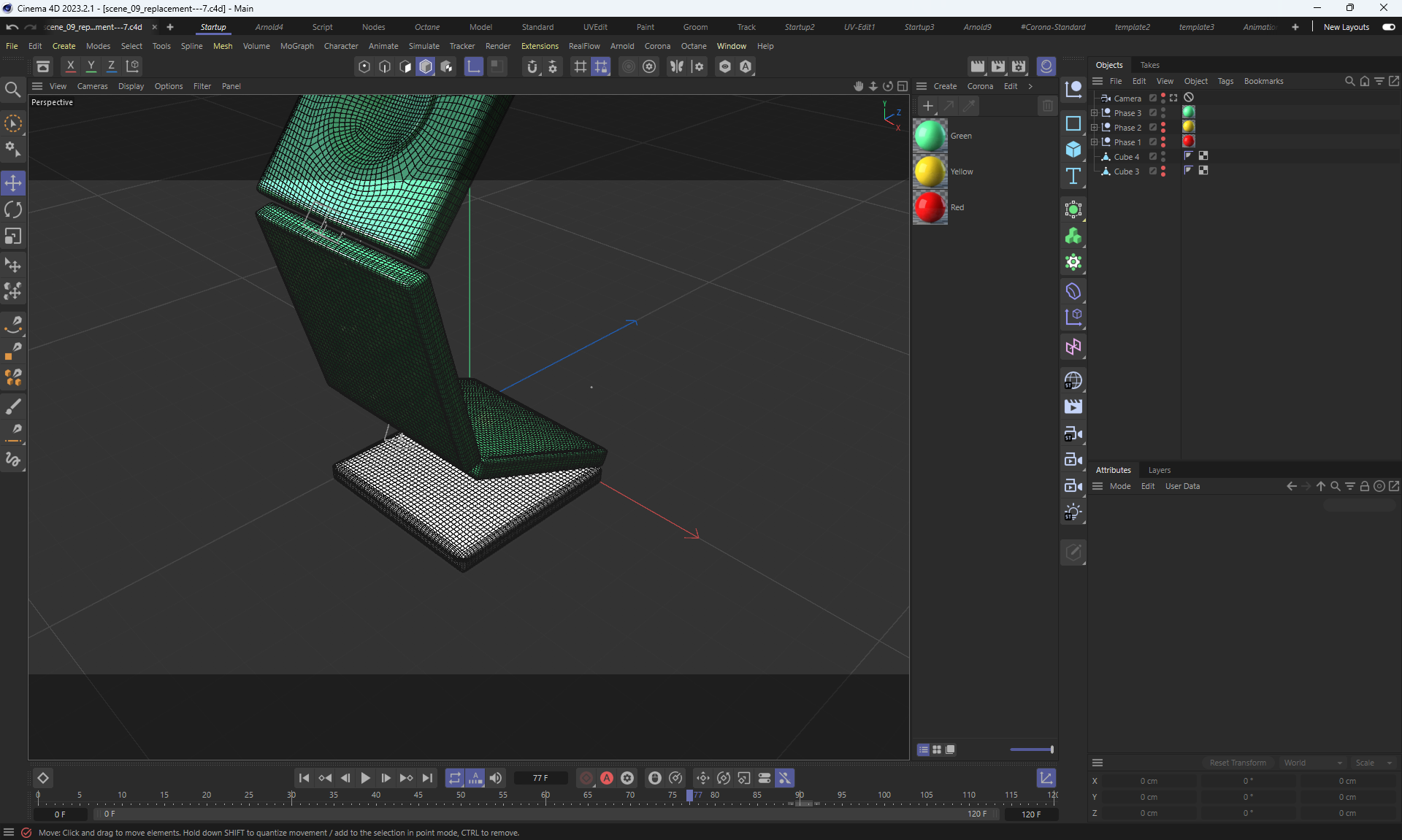
Task: Expand the Phase 1 object hierarchy
Action: (1095, 142)
